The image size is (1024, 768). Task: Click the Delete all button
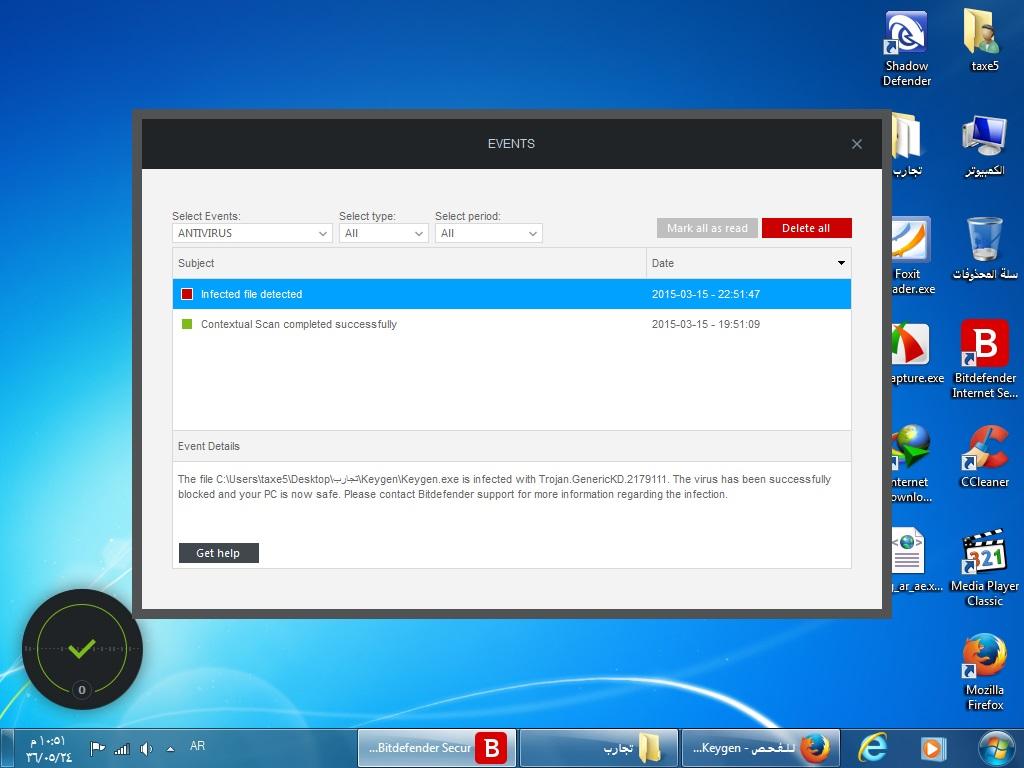tap(807, 228)
